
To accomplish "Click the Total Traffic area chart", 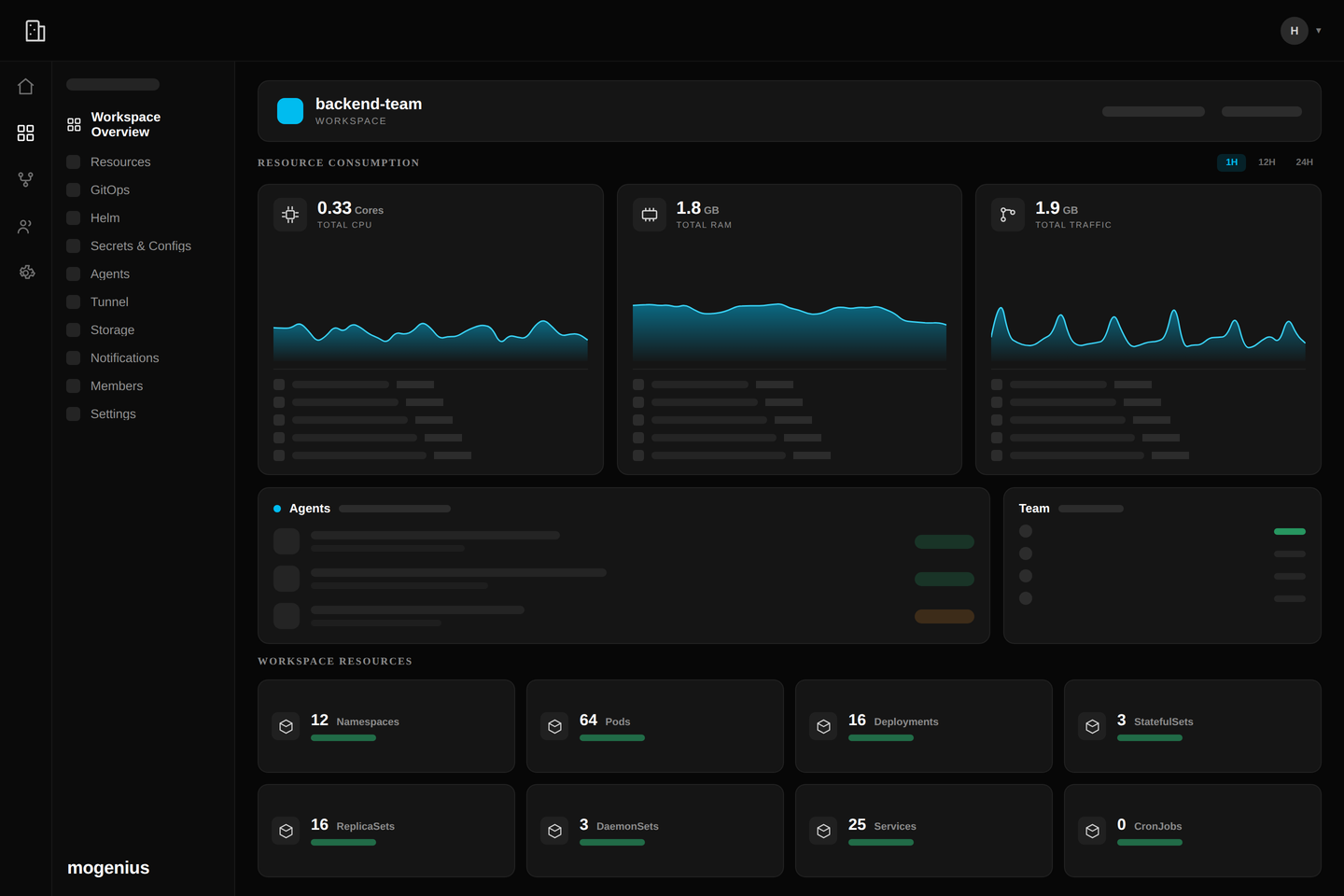I will [1148, 335].
